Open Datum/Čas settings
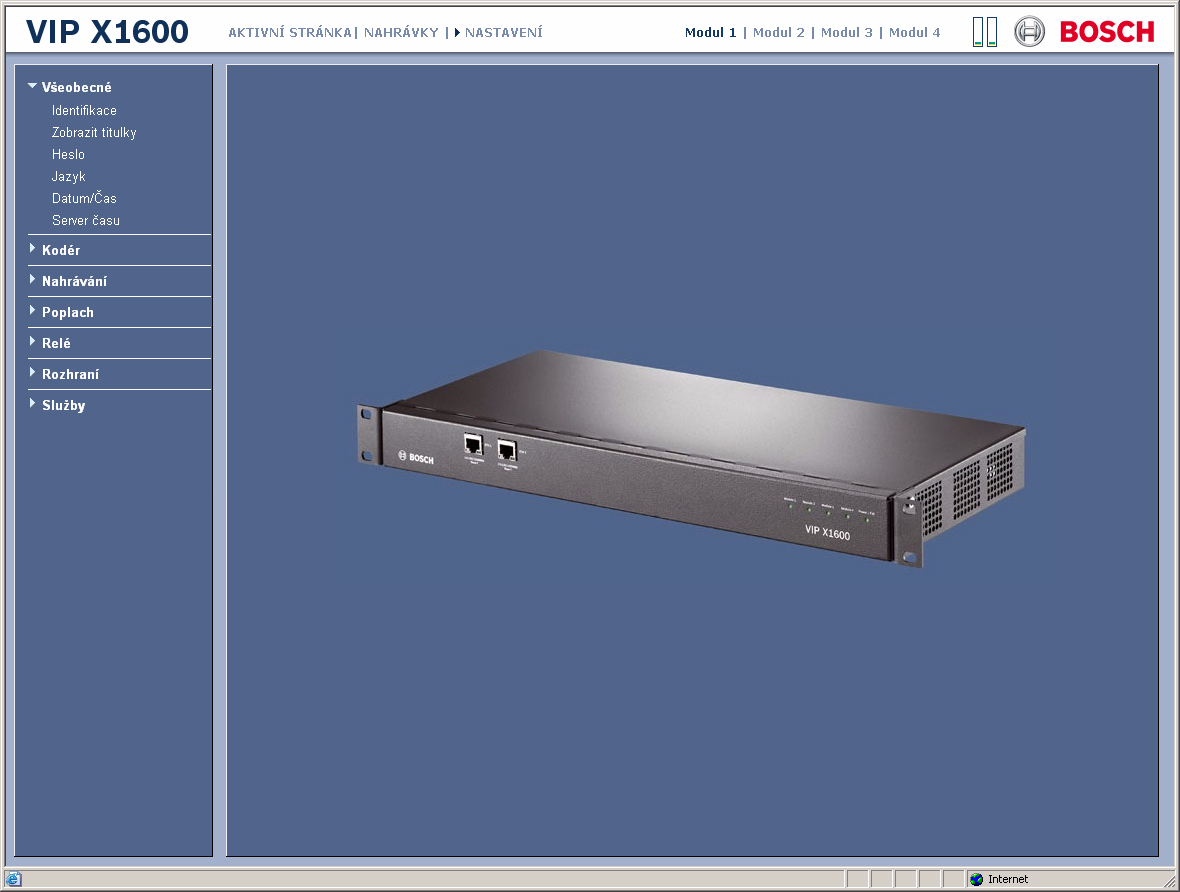This screenshot has width=1180, height=892. pyautogui.click(x=84, y=198)
